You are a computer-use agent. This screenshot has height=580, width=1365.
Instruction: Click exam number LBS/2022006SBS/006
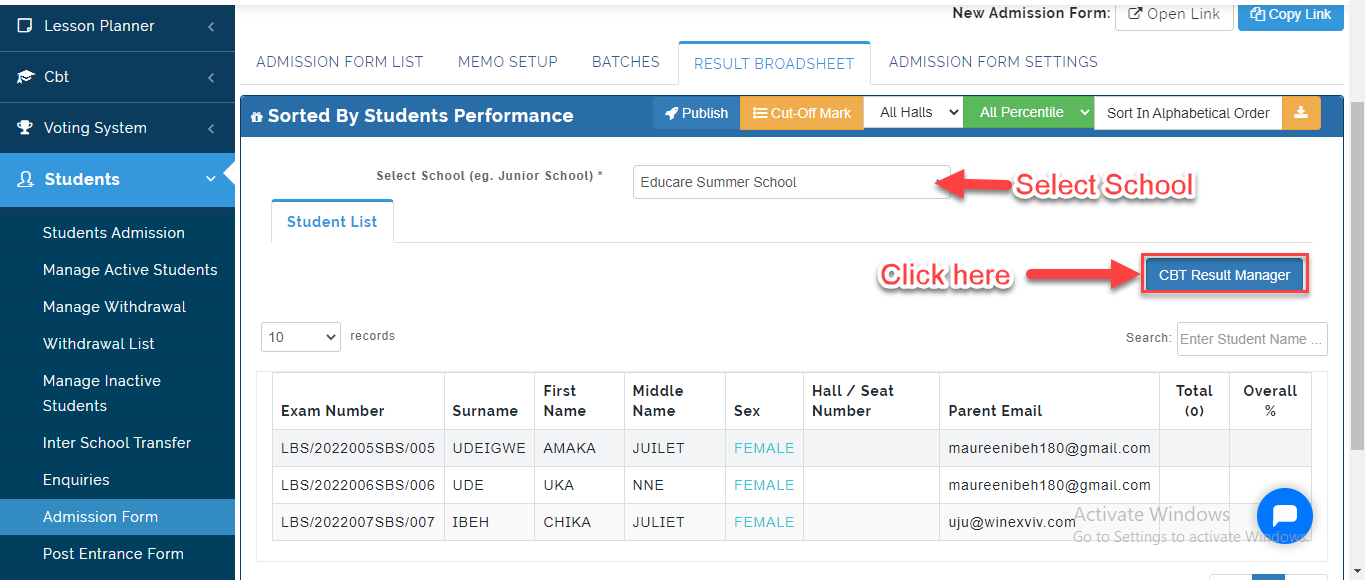coord(358,485)
